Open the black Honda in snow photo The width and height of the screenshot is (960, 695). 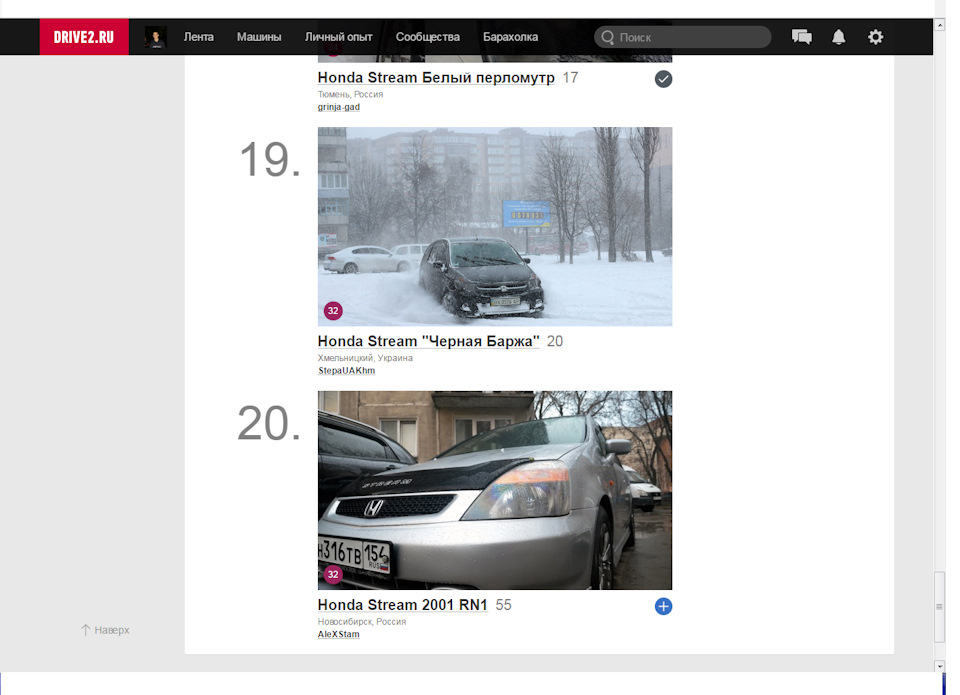[495, 227]
